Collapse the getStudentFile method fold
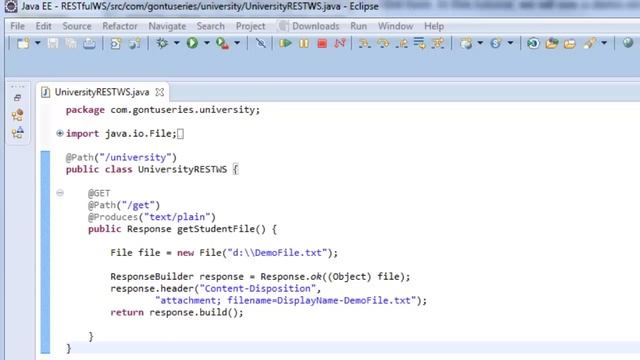 [x=60, y=193]
